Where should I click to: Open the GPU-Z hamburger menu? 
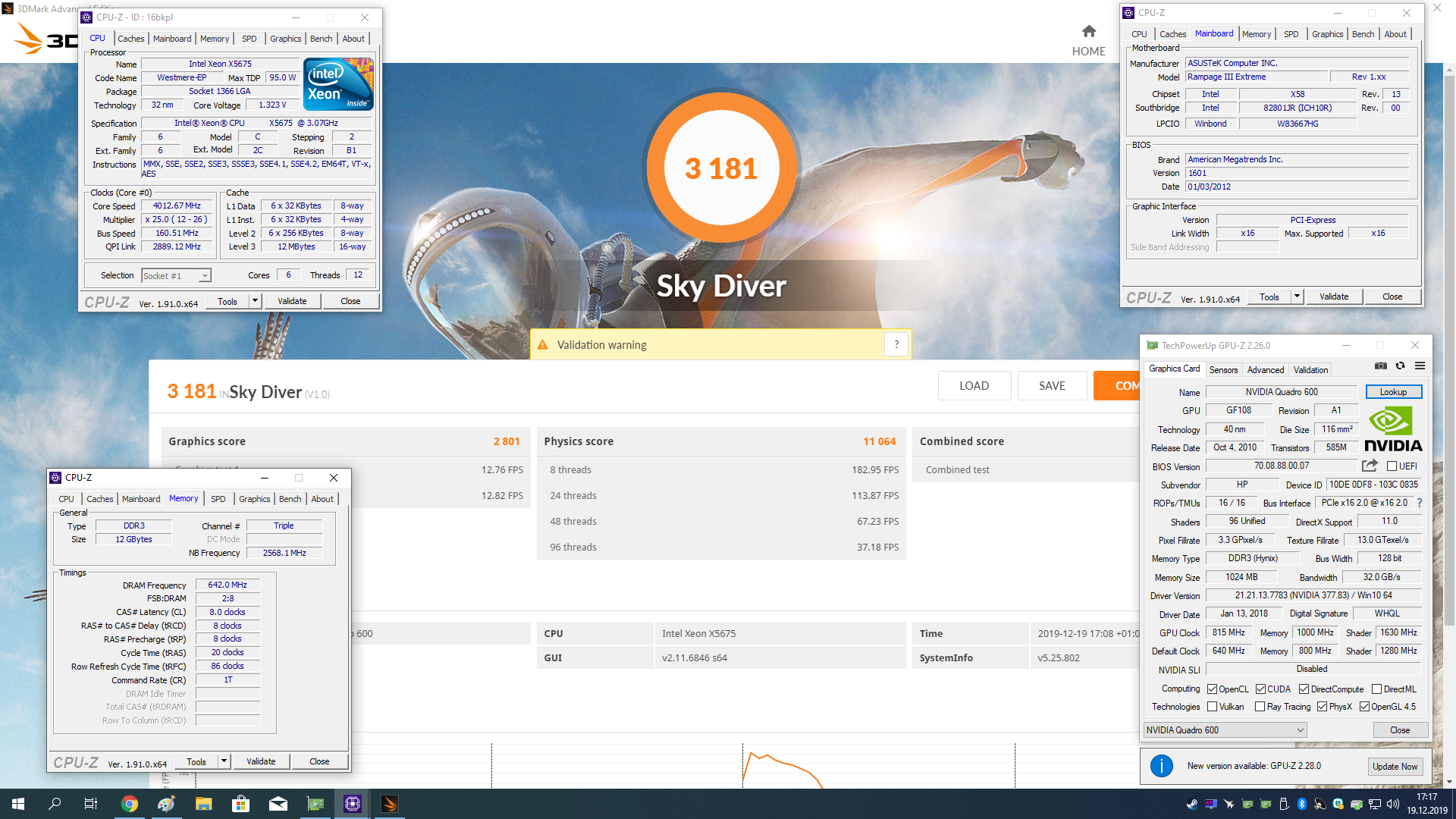pyautogui.click(x=1420, y=366)
